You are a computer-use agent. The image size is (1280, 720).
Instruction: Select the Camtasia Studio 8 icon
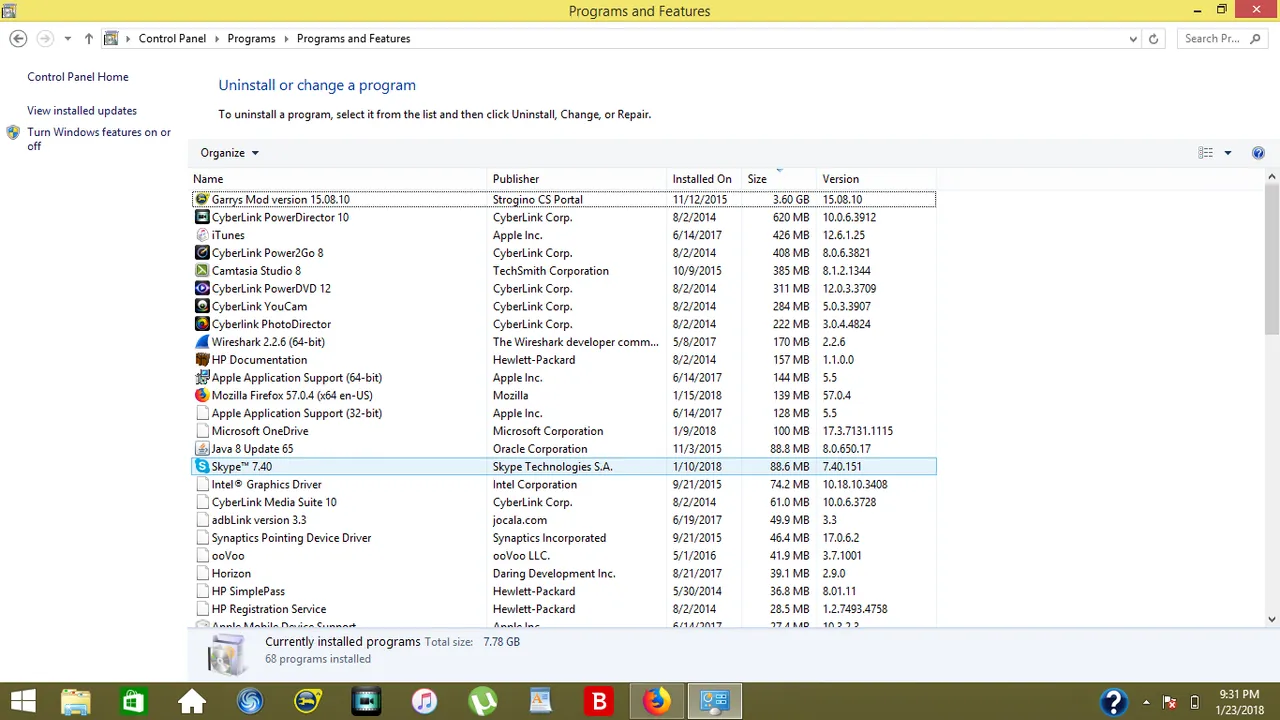(x=202, y=271)
